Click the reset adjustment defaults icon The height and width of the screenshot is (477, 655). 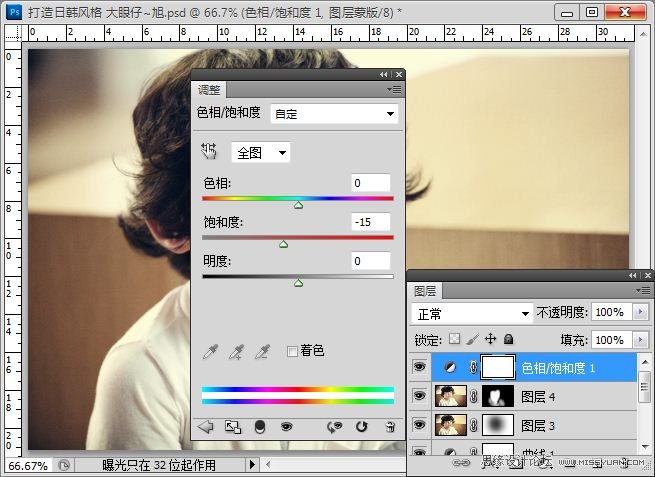tap(361, 426)
